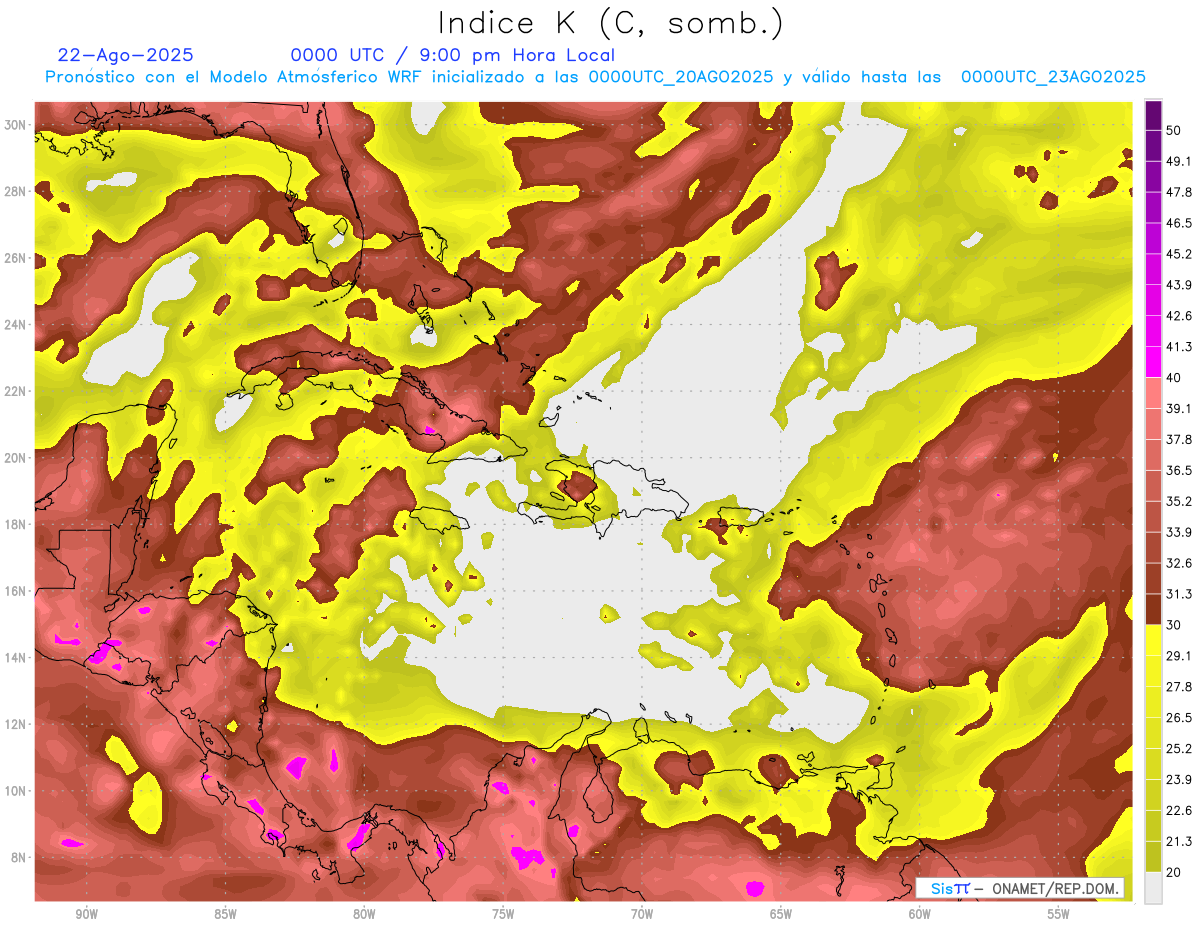
Task: Click the salmon swatch between 39.1 and 40
Action: (x=1153, y=393)
